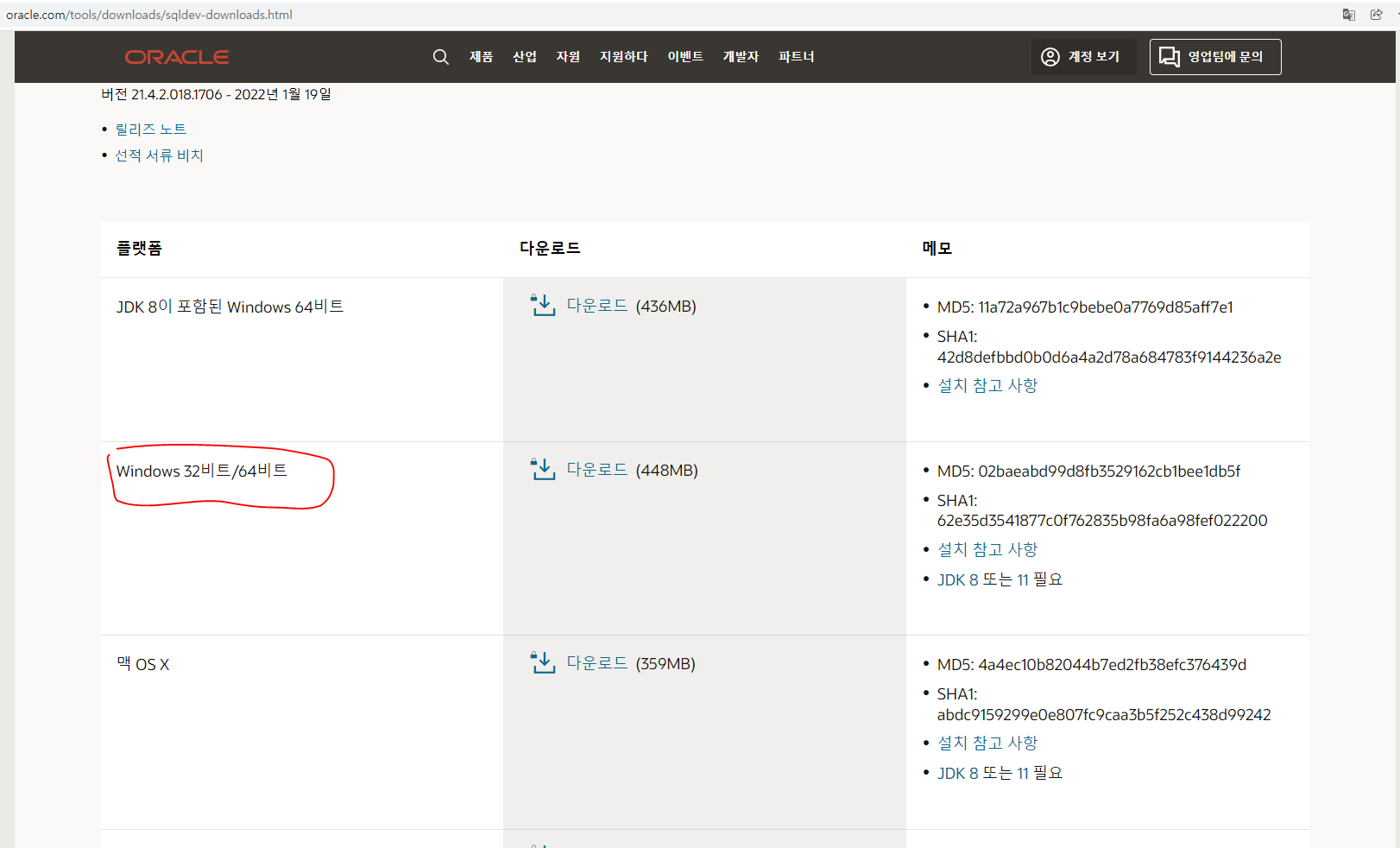
Task: Open the 지원하다 menu
Action: pos(624,57)
